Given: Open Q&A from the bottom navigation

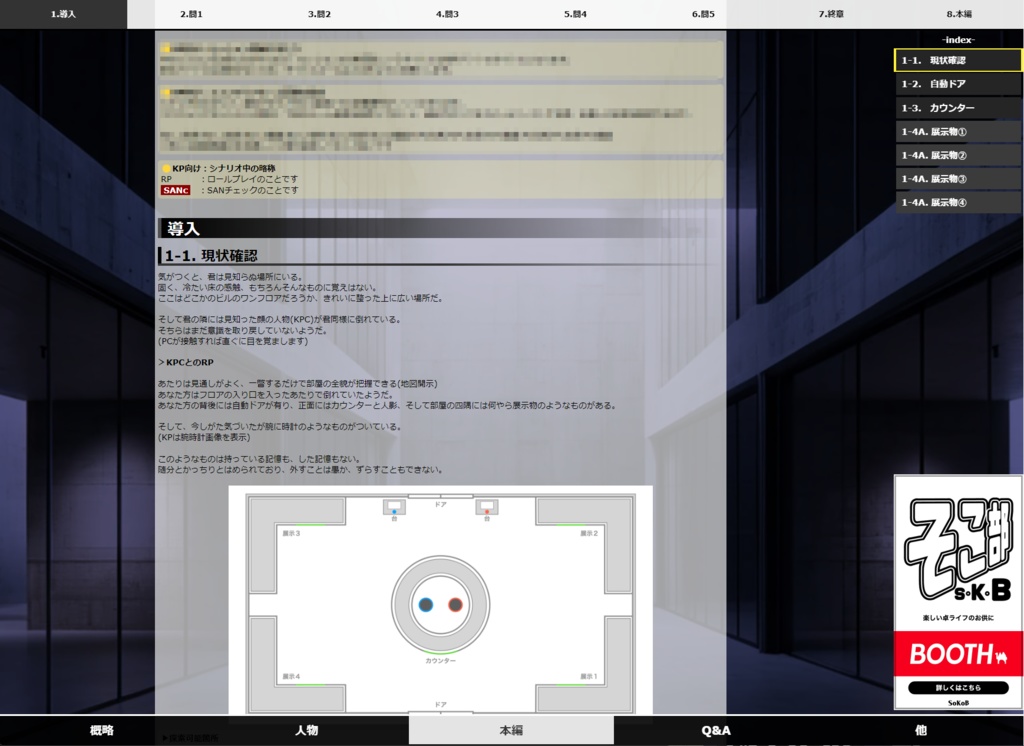Looking at the screenshot, I should [x=716, y=730].
